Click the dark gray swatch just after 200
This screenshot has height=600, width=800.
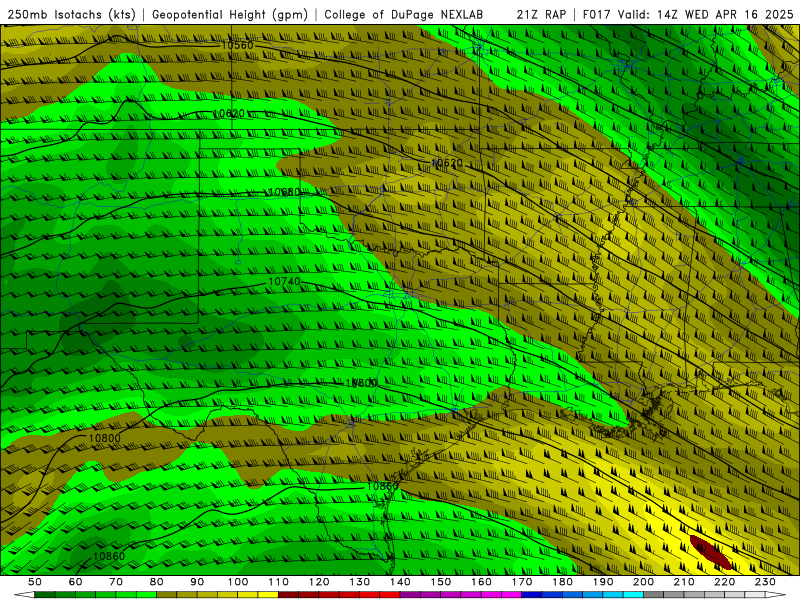(x=654, y=595)
